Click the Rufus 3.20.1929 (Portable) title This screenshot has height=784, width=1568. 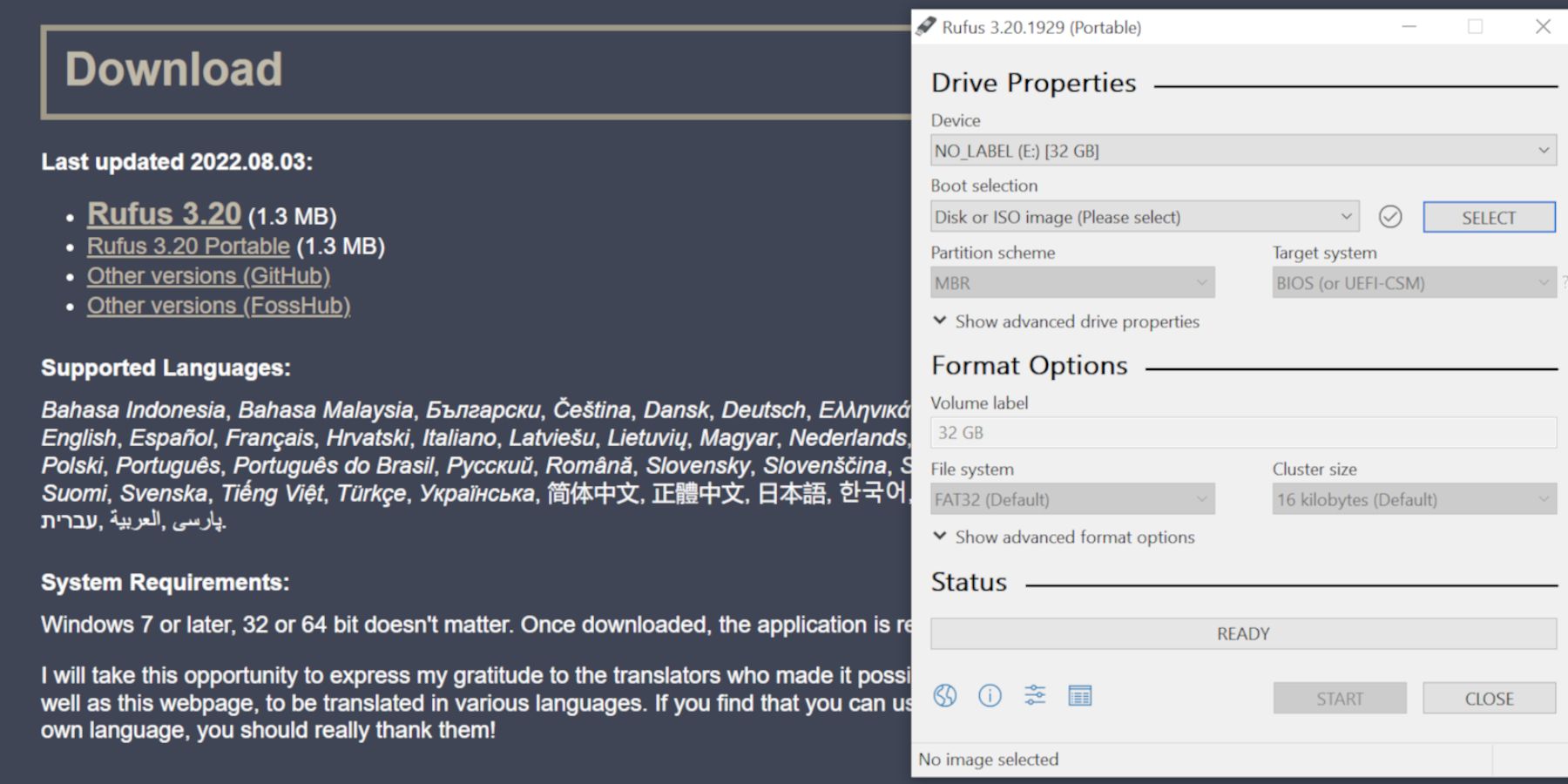point(1041,27)
